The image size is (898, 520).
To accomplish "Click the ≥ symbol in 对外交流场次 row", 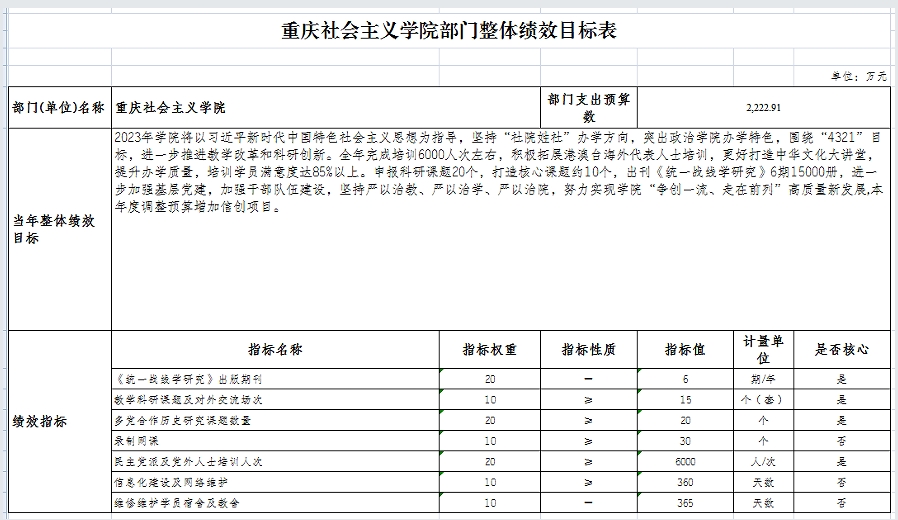I will click(x=589, y=400).
